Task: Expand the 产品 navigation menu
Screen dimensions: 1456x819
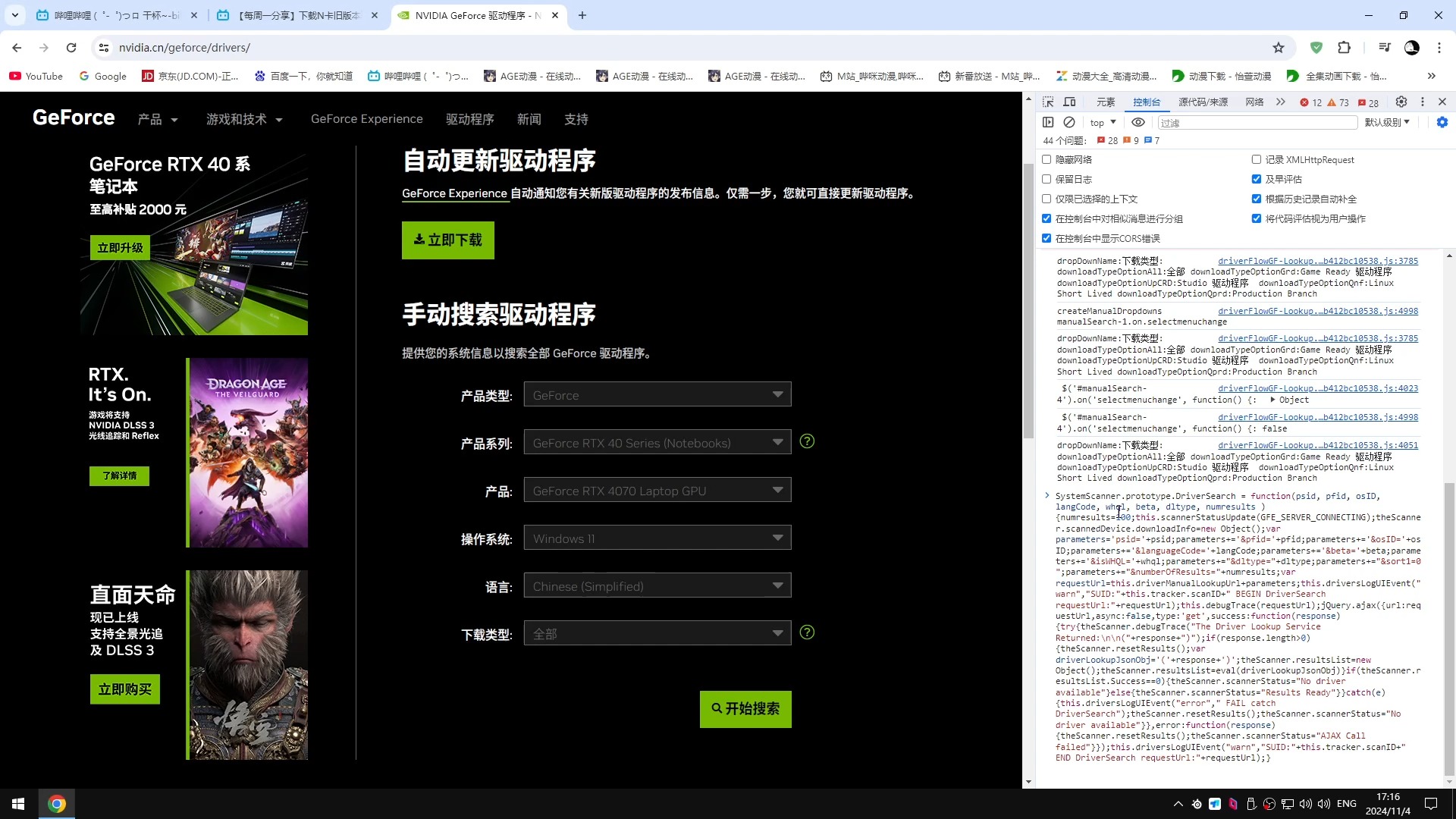Action: (x=158, y=119)
